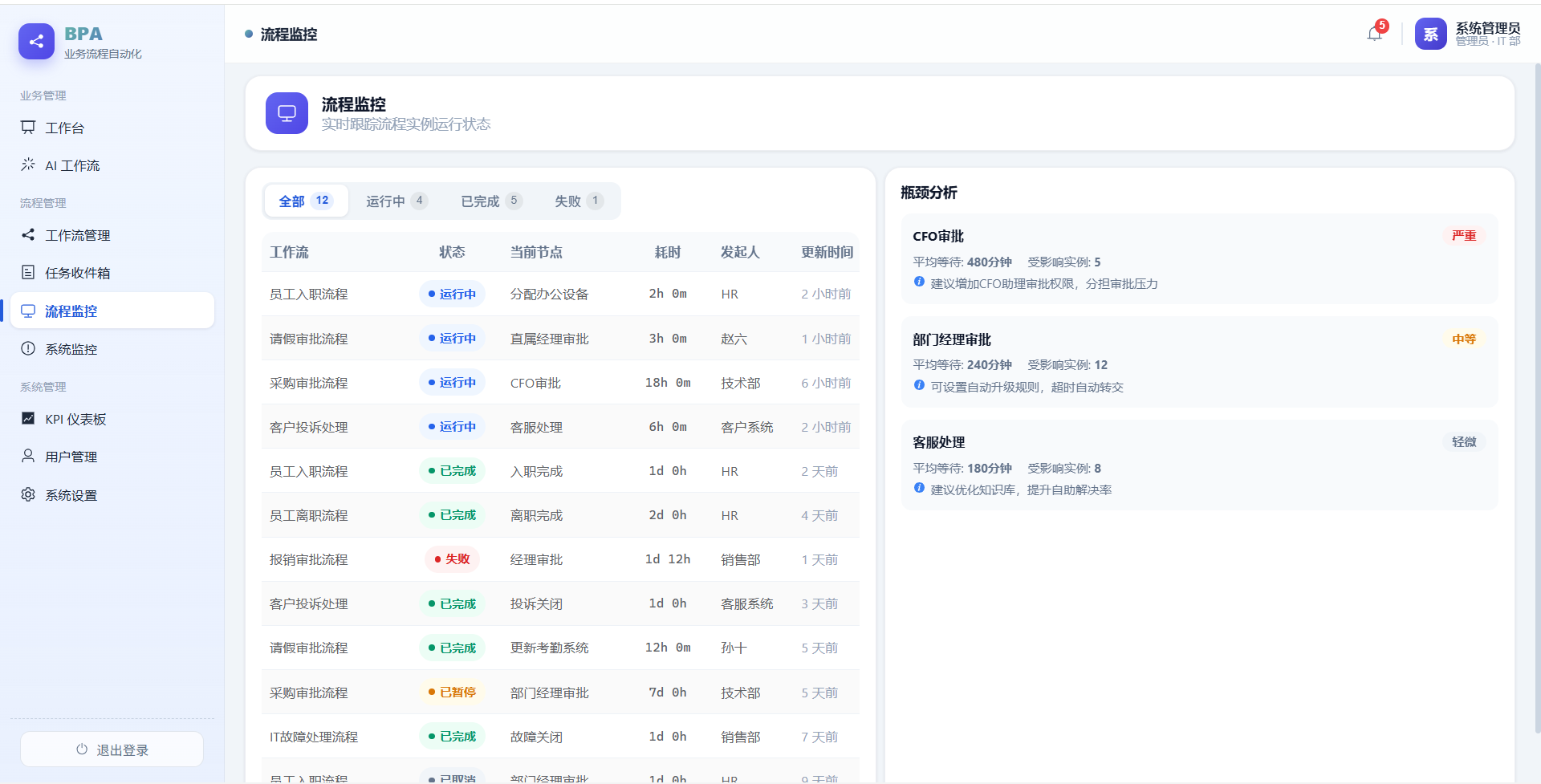Open 系统设置 menu item
1541x784 pixels.
coord(112,495)
